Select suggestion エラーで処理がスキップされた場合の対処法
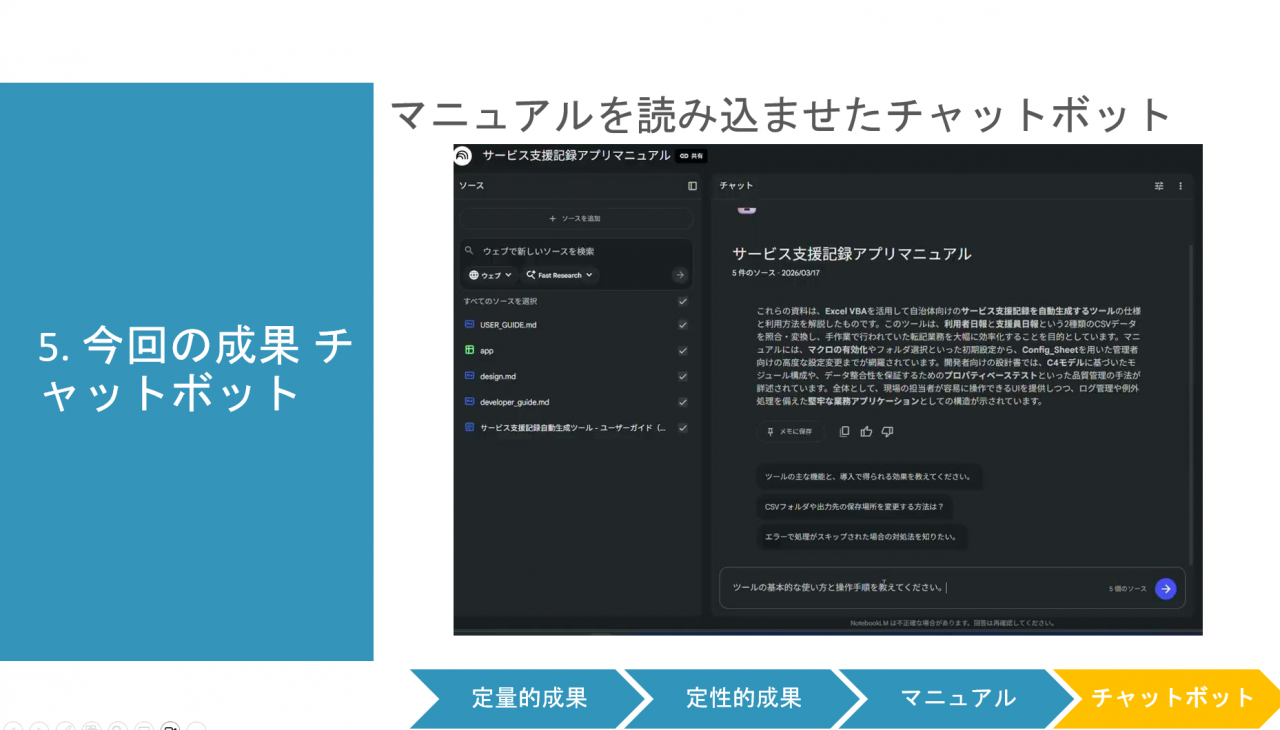The width and height of the screenshot is (1280, 730). point(860,537)
